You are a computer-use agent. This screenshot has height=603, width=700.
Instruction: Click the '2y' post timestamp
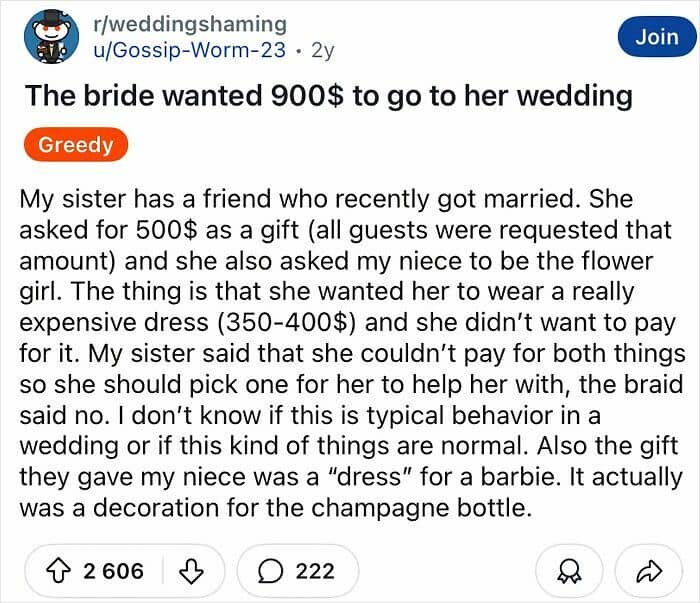tap(323, 50)
